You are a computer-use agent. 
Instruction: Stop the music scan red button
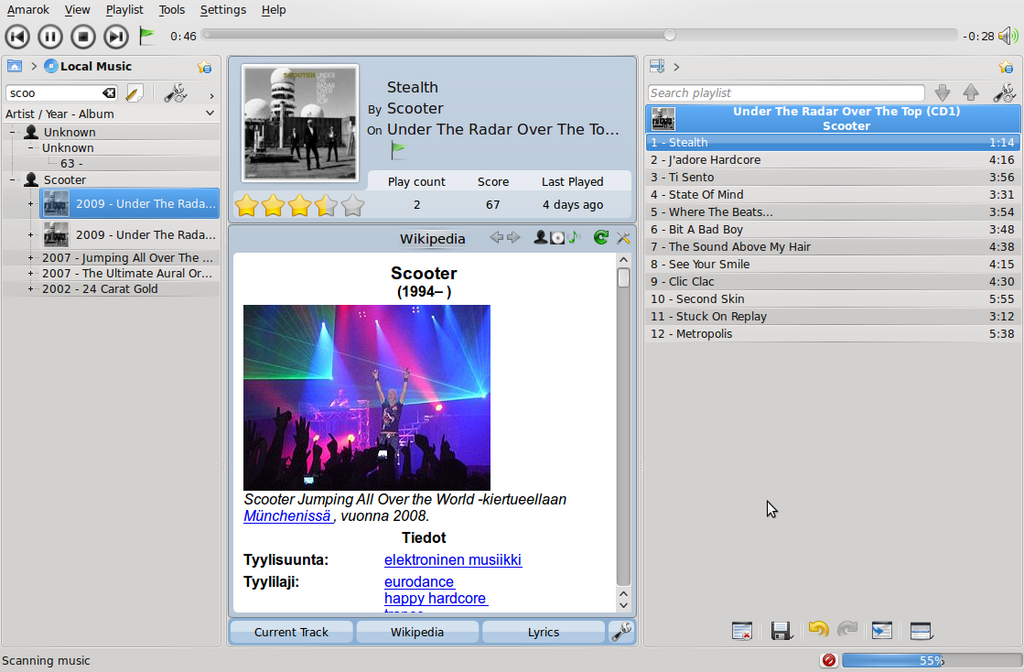tap(828, 660)
